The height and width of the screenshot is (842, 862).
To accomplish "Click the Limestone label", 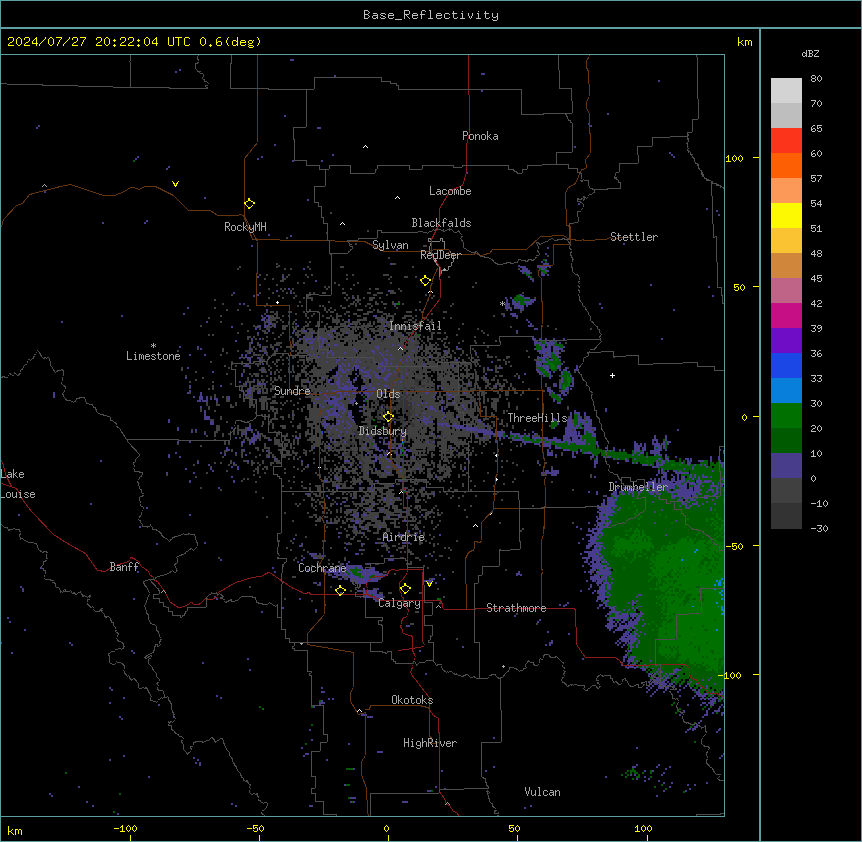I will [153, 356].
